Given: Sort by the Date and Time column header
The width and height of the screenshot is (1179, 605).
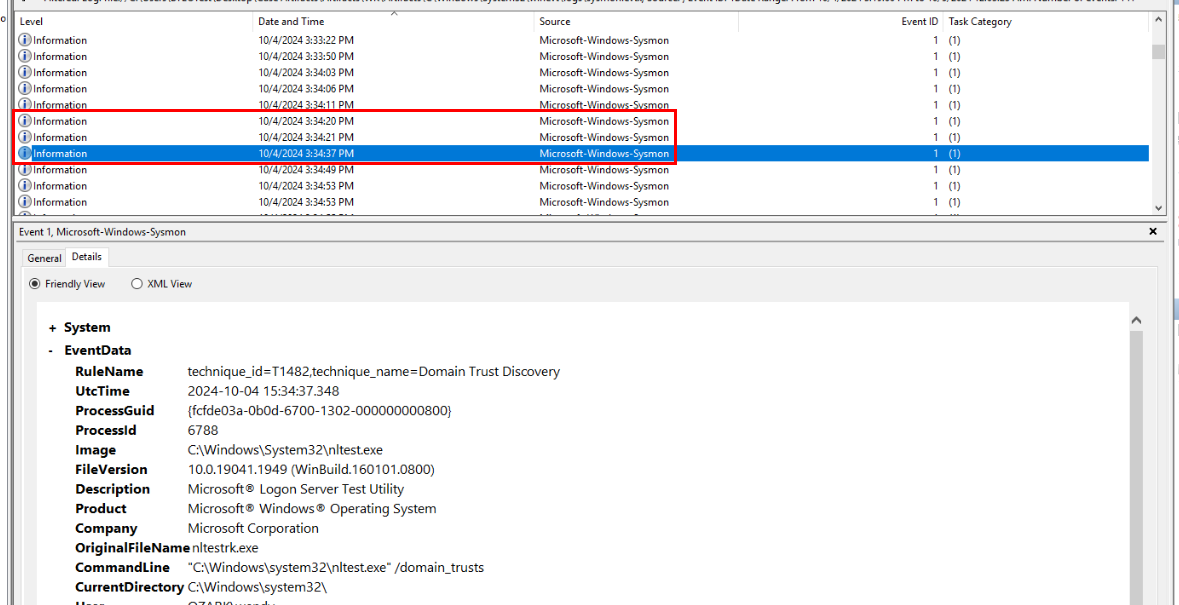Looking at the screenshot, I should (x=291, y=21).
